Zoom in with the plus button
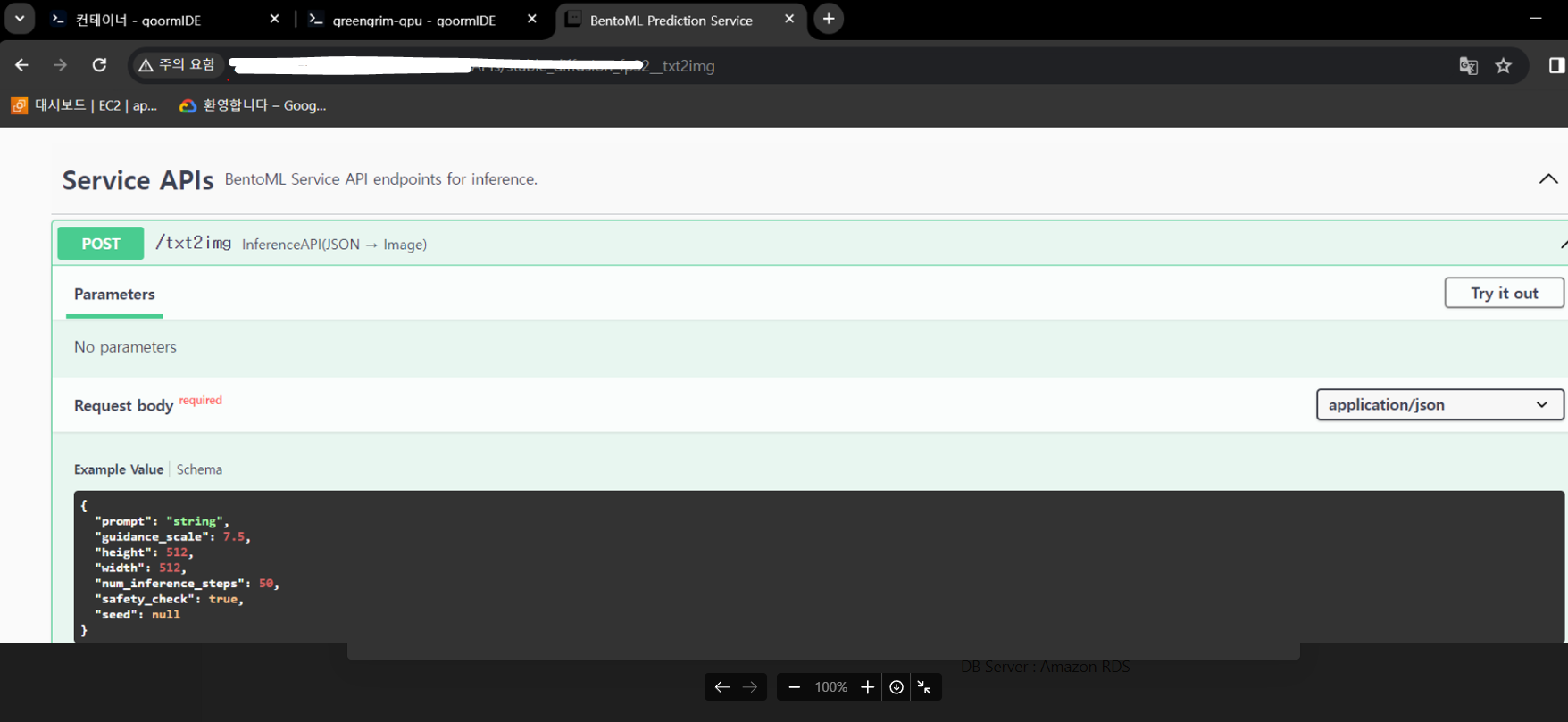This screenshot has width=1568, height=722. pyautogui.click(x=867, y=687)
